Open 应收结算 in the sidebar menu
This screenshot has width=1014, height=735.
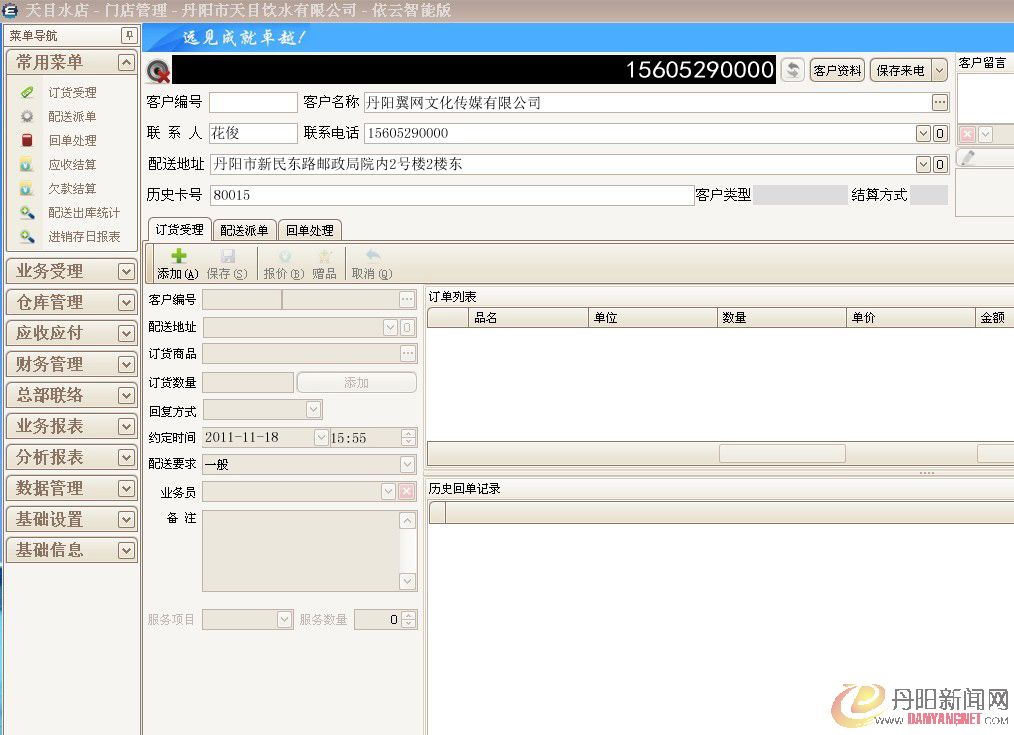pyautogui.click(x=72, y=164)
